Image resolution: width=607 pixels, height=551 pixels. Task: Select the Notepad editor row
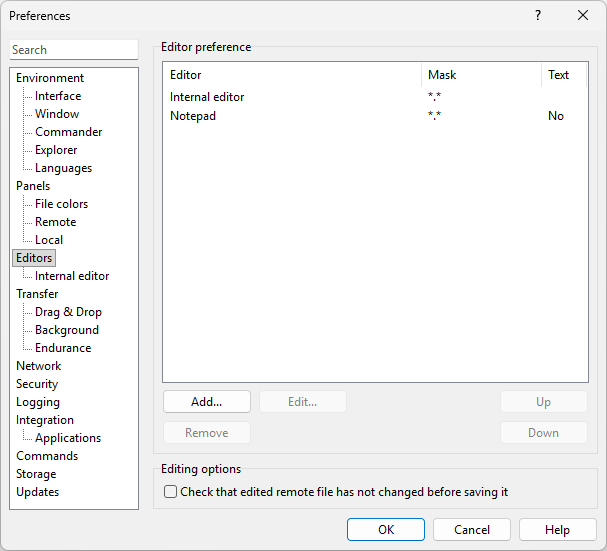pos(193,116)
